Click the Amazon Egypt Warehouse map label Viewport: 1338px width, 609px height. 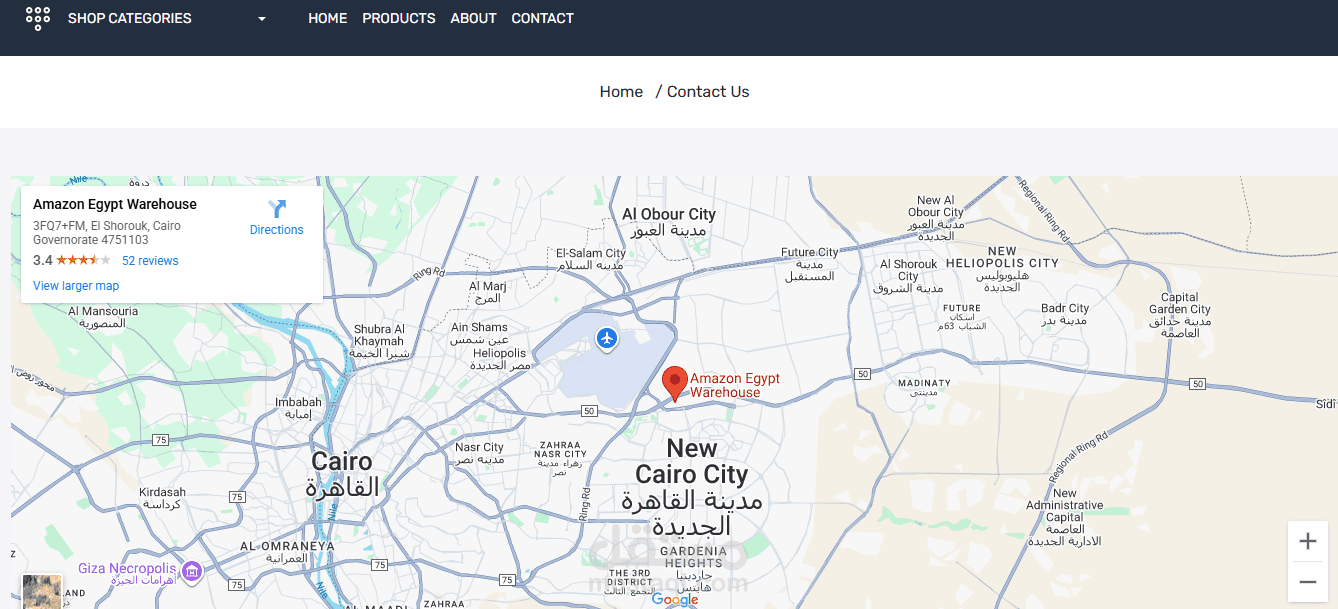(x=735, y=386)
